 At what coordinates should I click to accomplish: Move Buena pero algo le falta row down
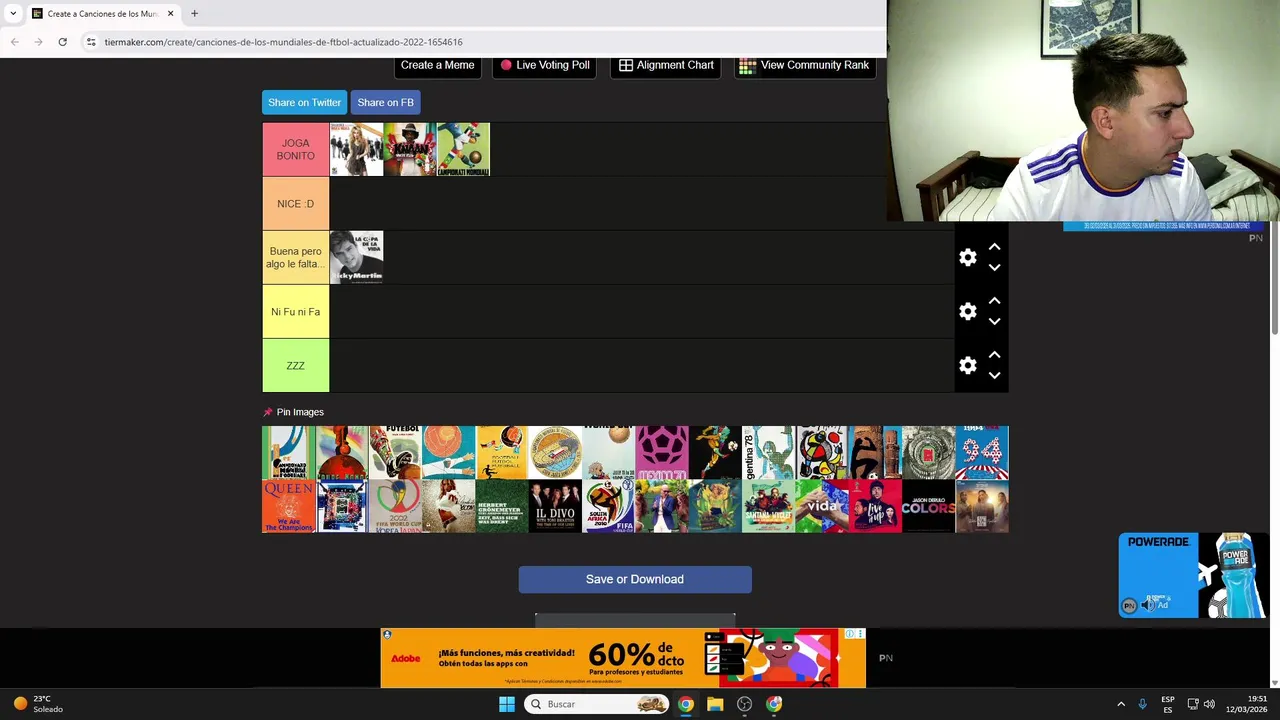point(994,267)
